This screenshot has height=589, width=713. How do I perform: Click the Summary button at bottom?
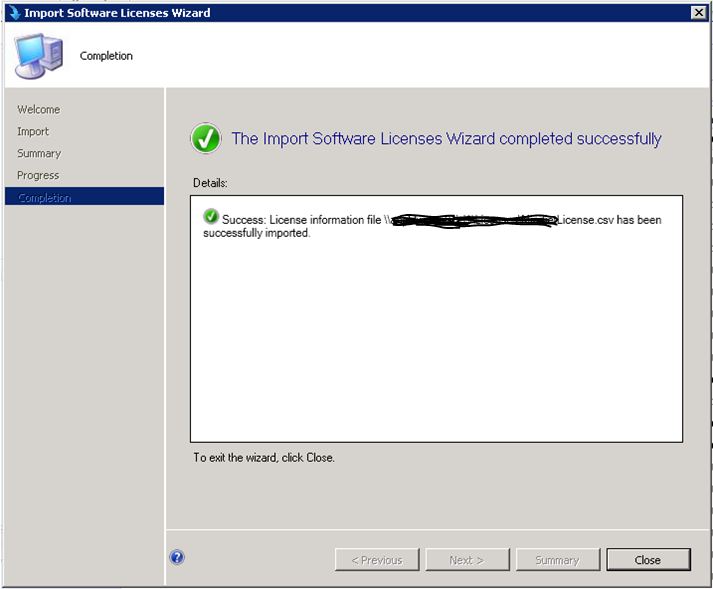557,560
